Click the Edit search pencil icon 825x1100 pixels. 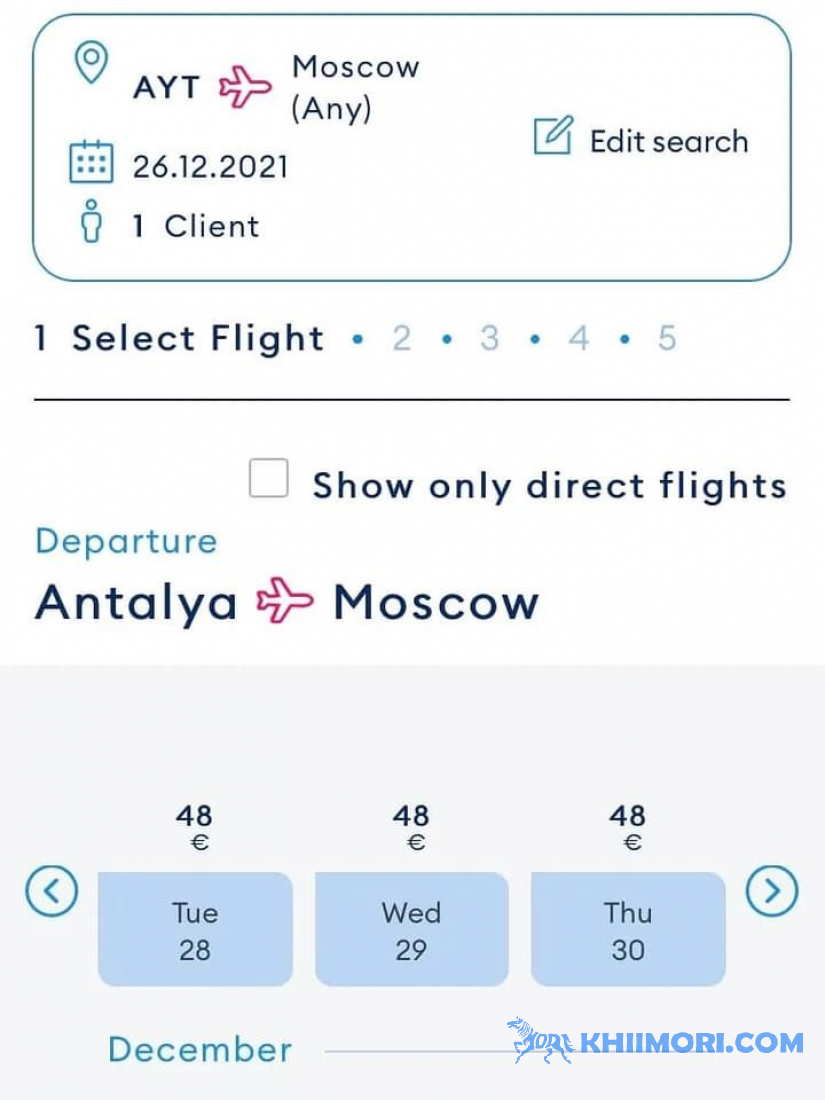[x=554, y=135]
